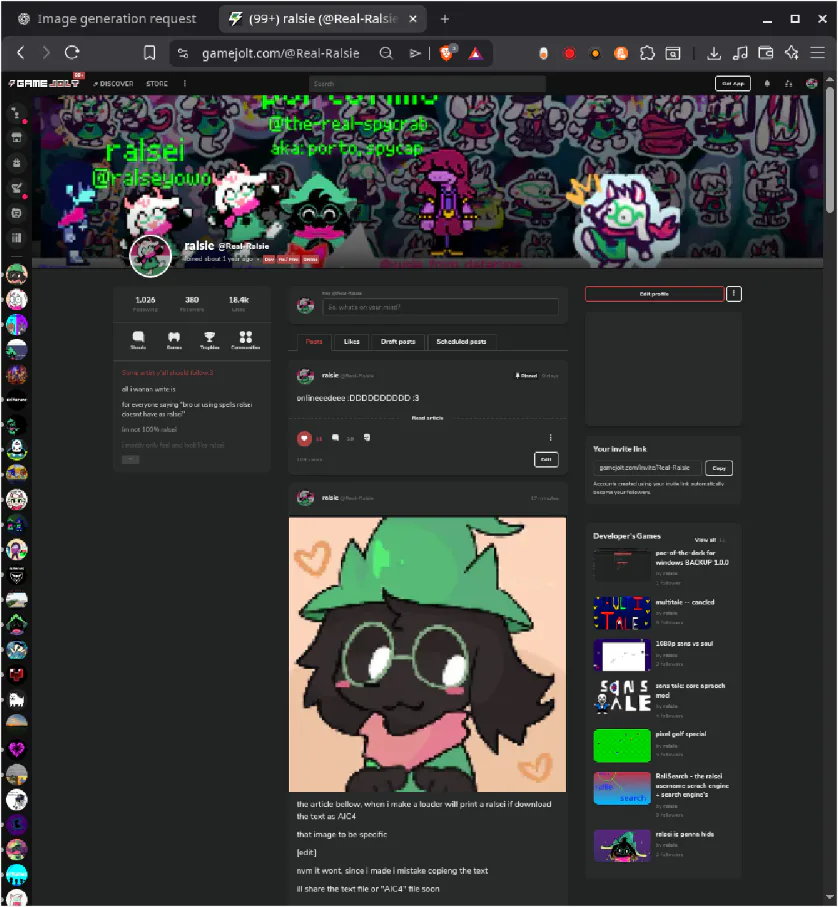This screenshot has height=907, width=838.
Task: View the 380 Followers count
Action: pyautogui.click(x=191, y=304)
